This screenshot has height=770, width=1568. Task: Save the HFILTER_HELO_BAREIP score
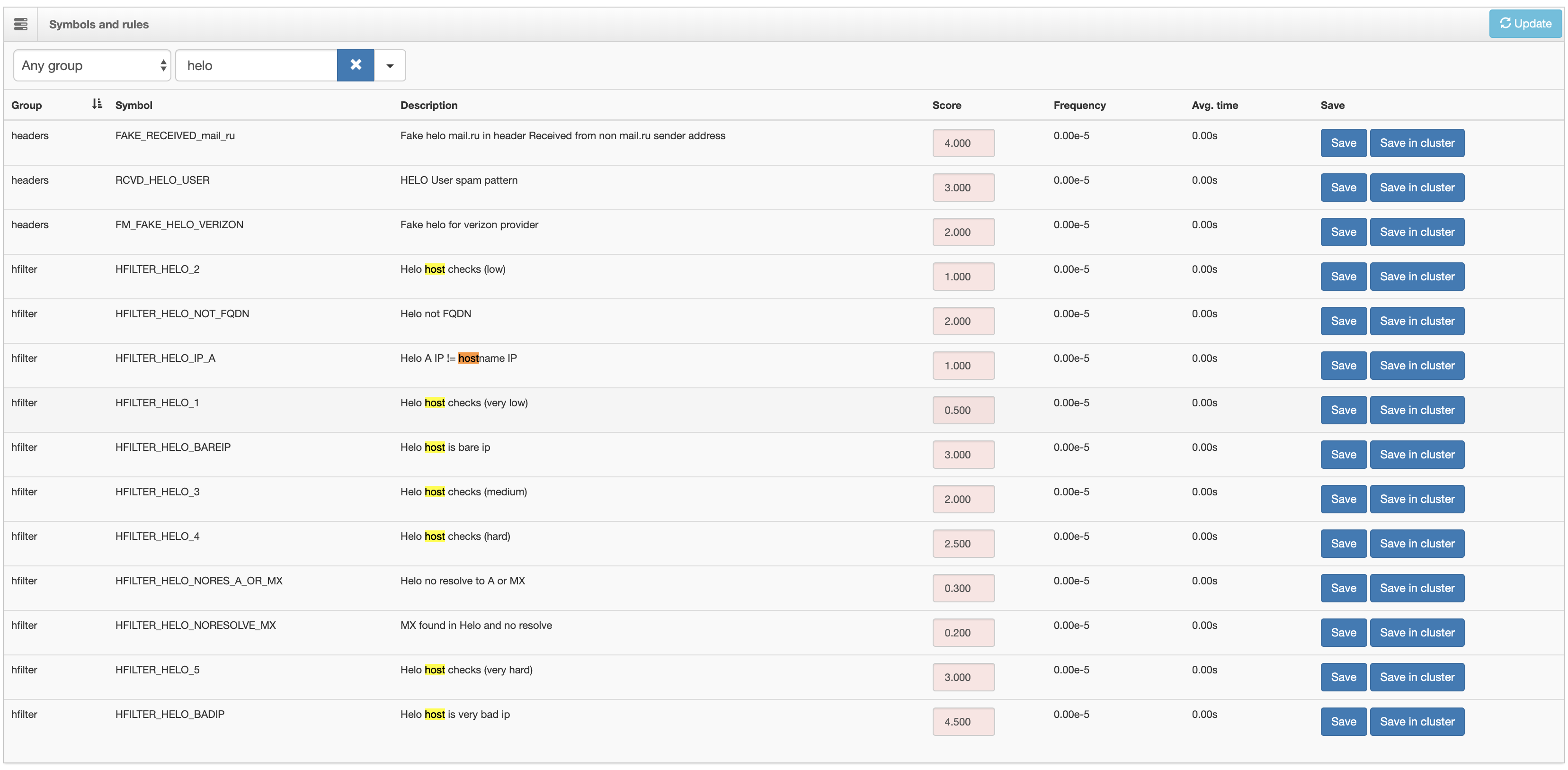(x=1343, y=454)
